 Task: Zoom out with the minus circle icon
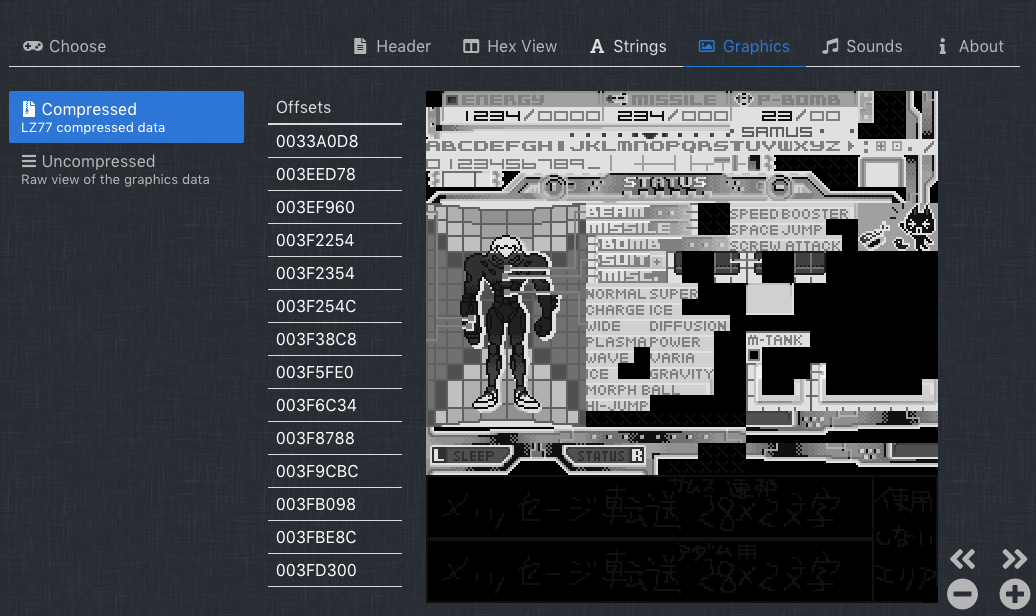pos(963,594)
